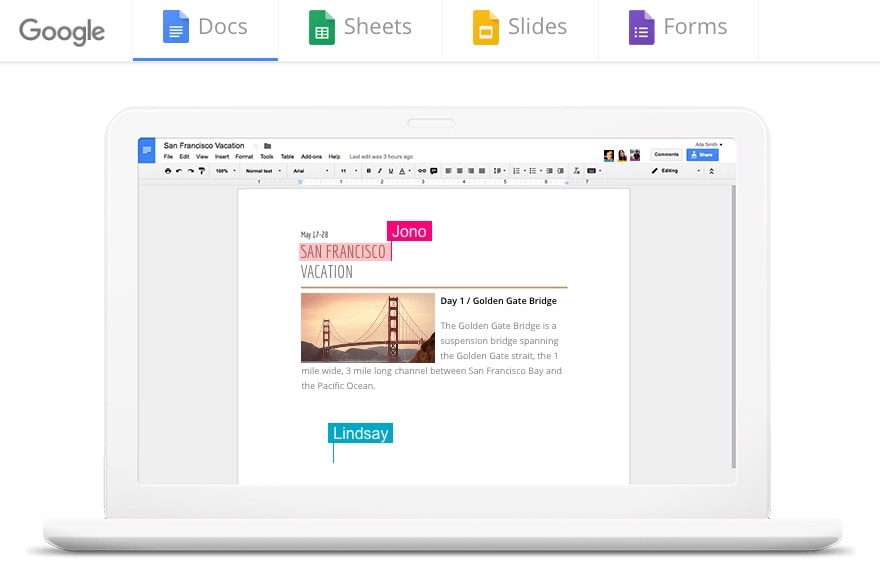Select the Paint format tool
Image resolution: width=880 pixels, height=585 pixels.
pyautogui.click(x=202, y=171)
